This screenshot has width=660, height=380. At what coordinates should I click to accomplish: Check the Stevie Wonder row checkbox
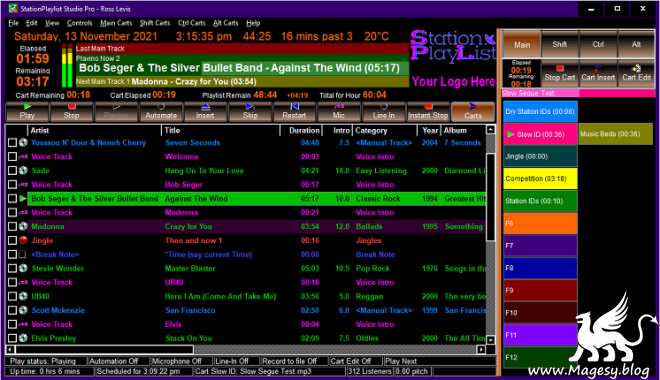pyautogui.click(x=12, y=268)
